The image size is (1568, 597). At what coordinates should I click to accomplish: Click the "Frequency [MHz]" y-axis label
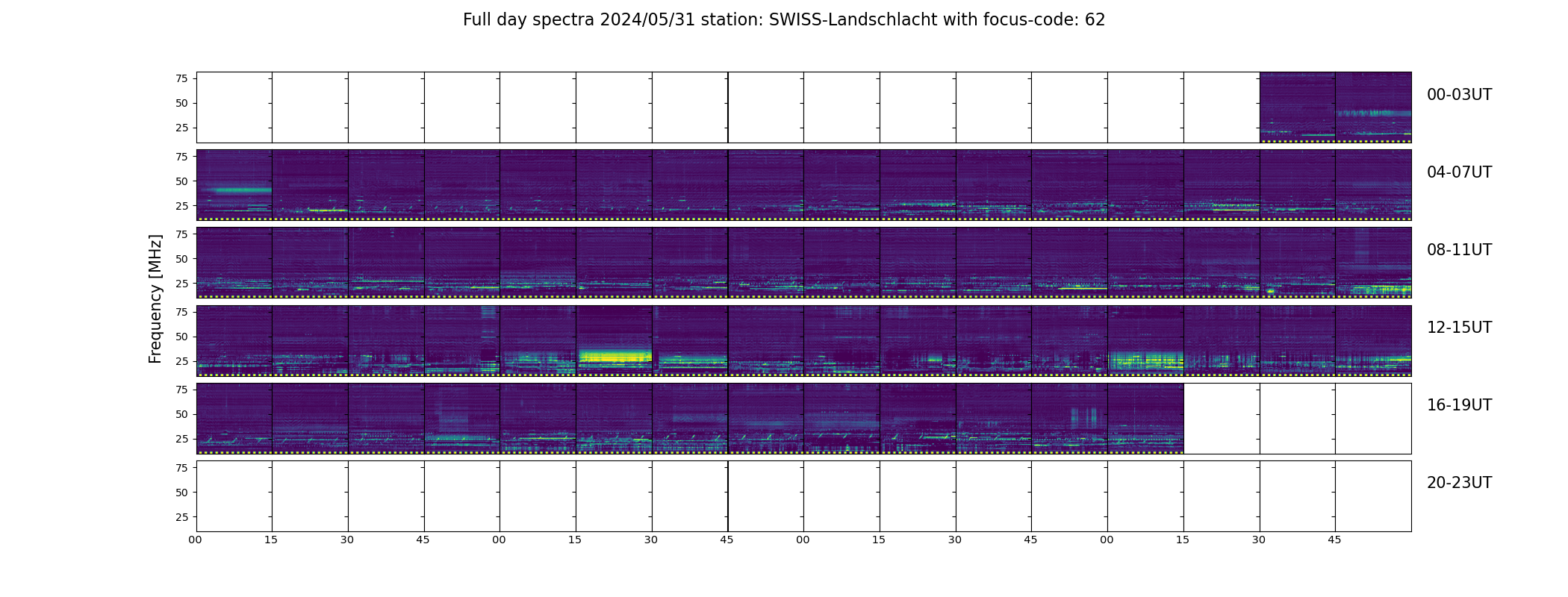(x=155, y=299)
